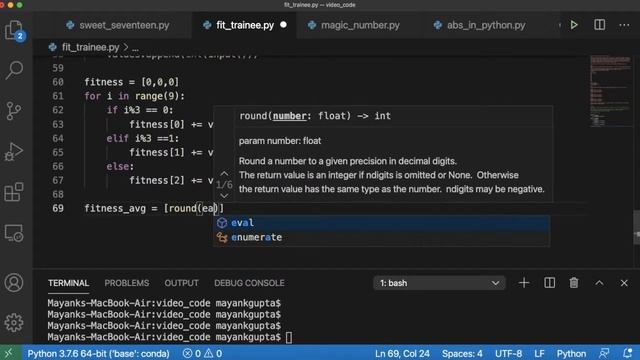Click fit_trainee.py in the breadcrumb
The image size is (640, 360).
pyautogui.click(x=90, y=47)
